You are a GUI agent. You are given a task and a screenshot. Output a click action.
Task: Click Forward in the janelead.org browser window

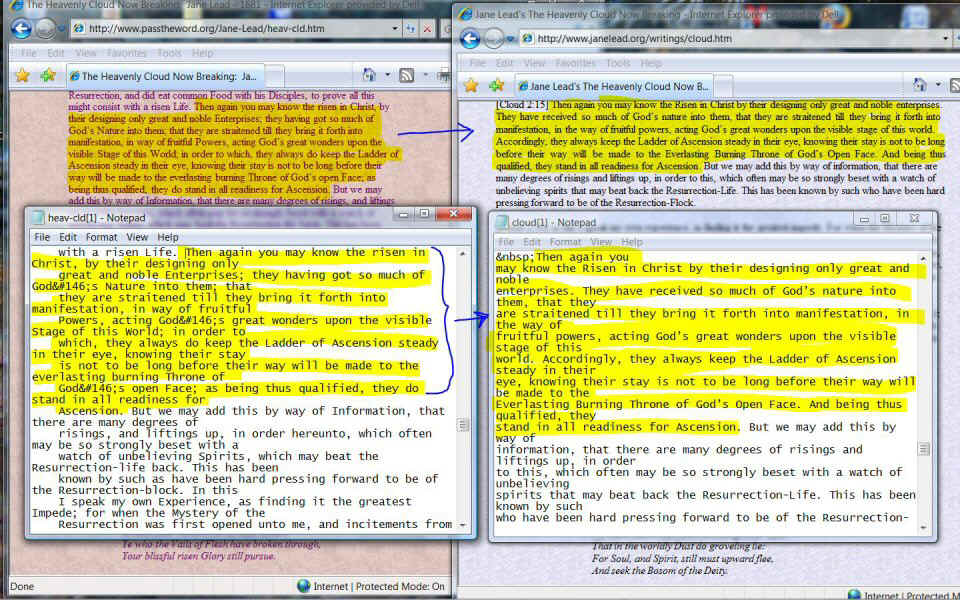493,39
